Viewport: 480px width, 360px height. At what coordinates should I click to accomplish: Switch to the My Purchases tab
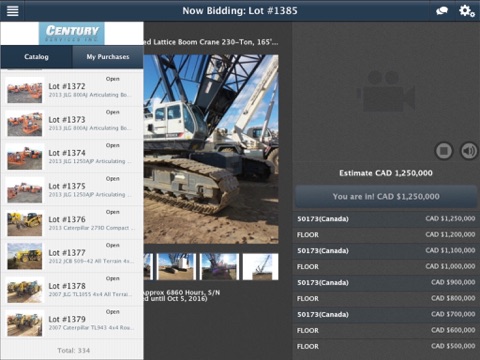point(108,57)
